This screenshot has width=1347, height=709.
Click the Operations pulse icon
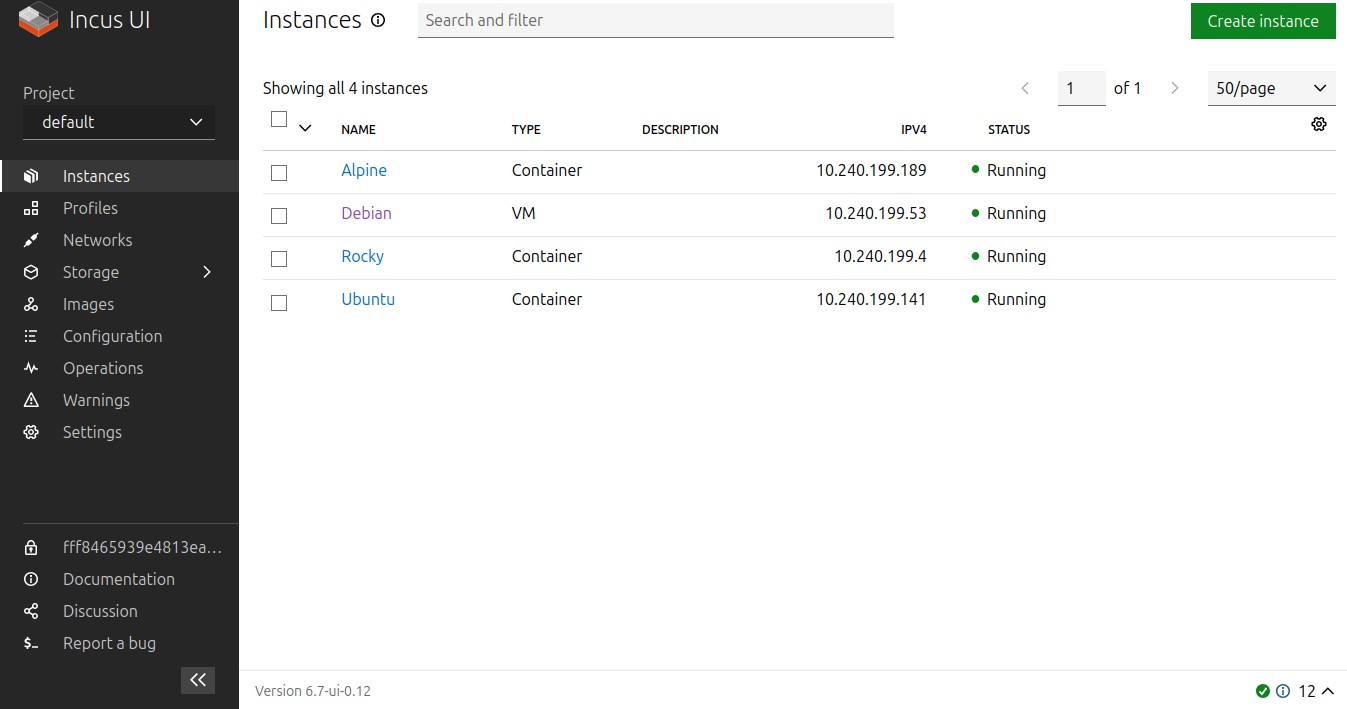click(31, 368)
